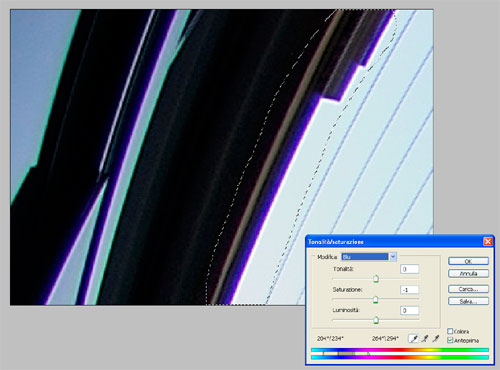This screenshot has height=370, width=500.
Task: Click the color range bar between spectrum strips
Action: point(400,353)
